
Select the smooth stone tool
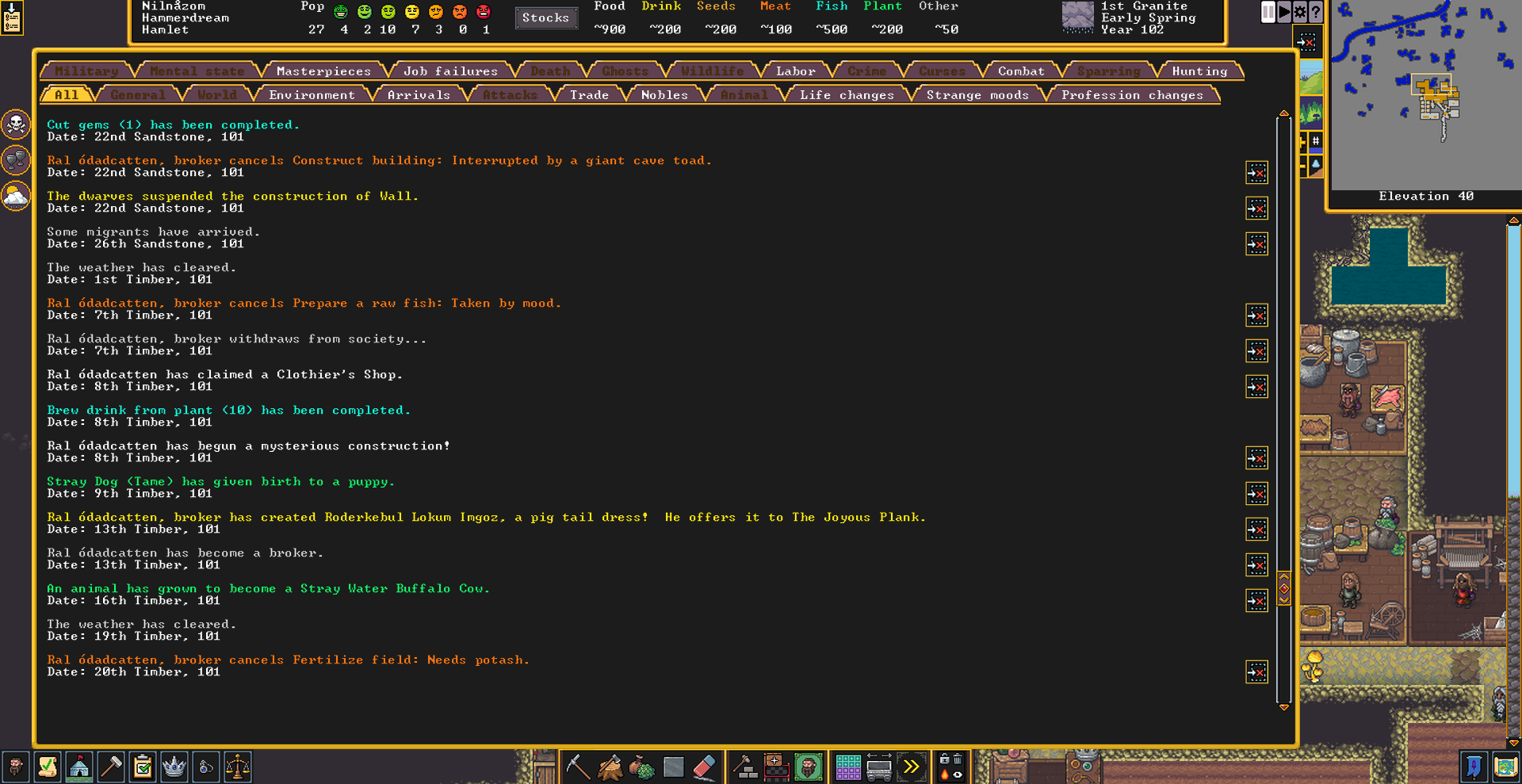point(673,767)
